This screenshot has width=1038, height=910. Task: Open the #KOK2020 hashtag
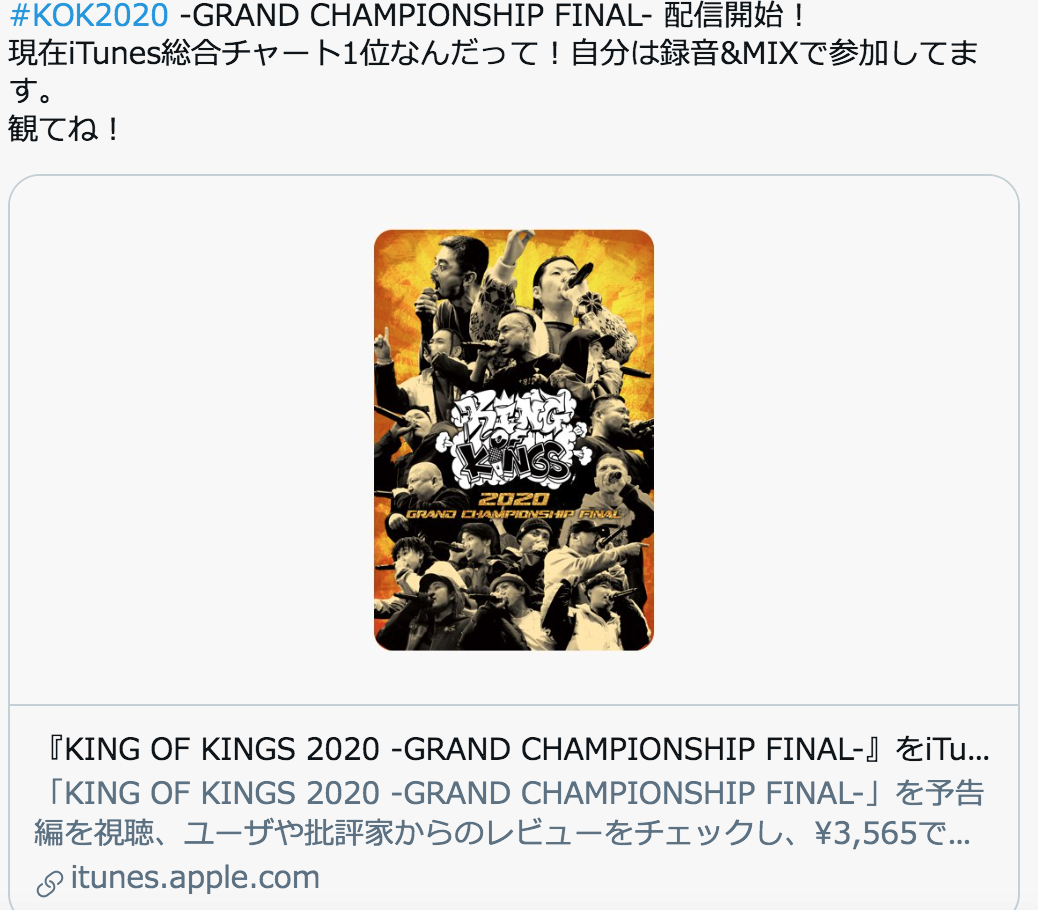pos(89,16)
